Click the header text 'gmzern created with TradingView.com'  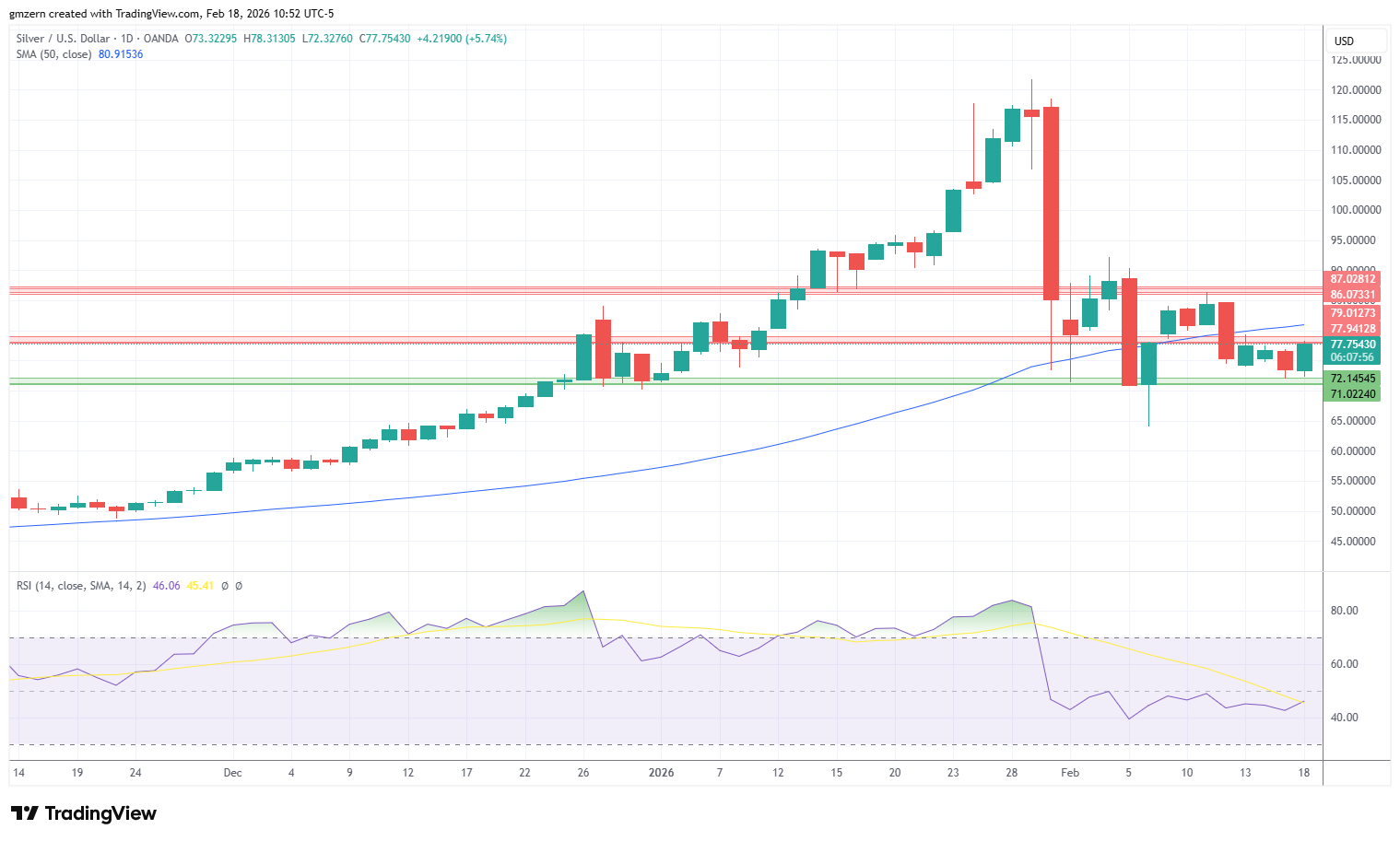(104, 14)
